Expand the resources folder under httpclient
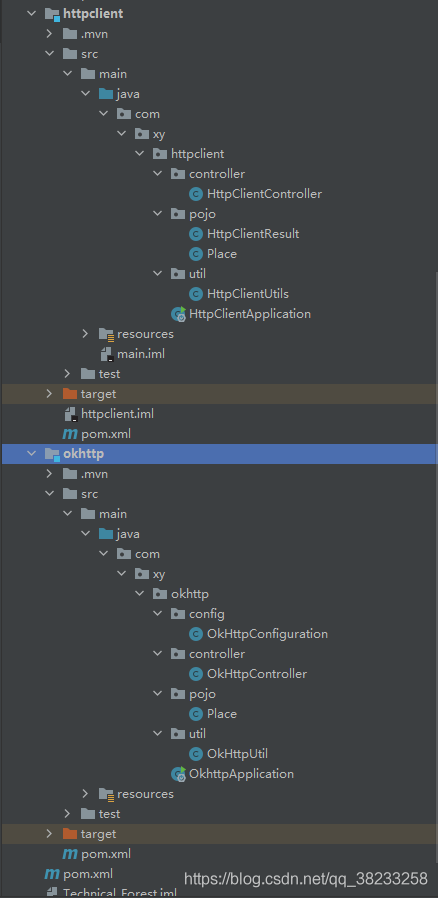 click(x=85, y=333)
